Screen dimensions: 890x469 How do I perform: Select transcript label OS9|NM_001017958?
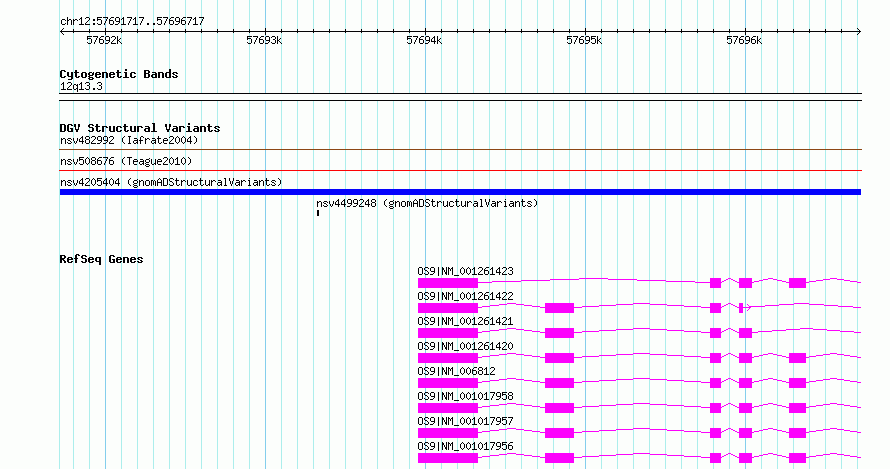coord(465,396)
